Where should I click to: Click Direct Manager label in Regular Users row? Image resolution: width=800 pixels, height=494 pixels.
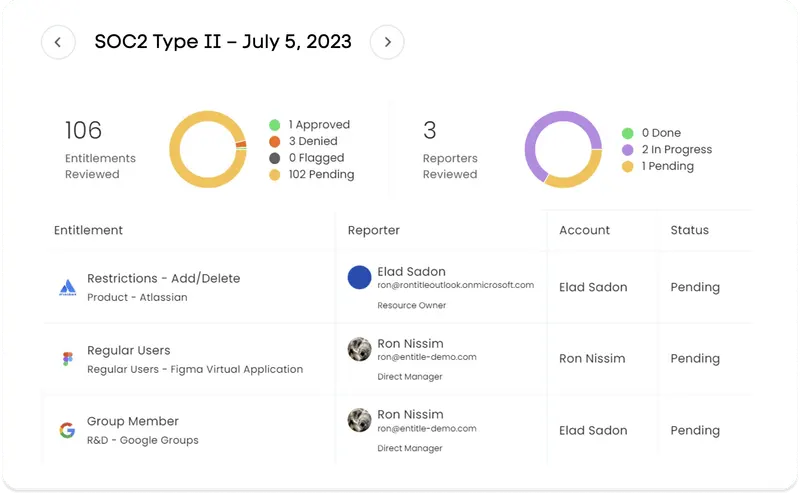410,377
